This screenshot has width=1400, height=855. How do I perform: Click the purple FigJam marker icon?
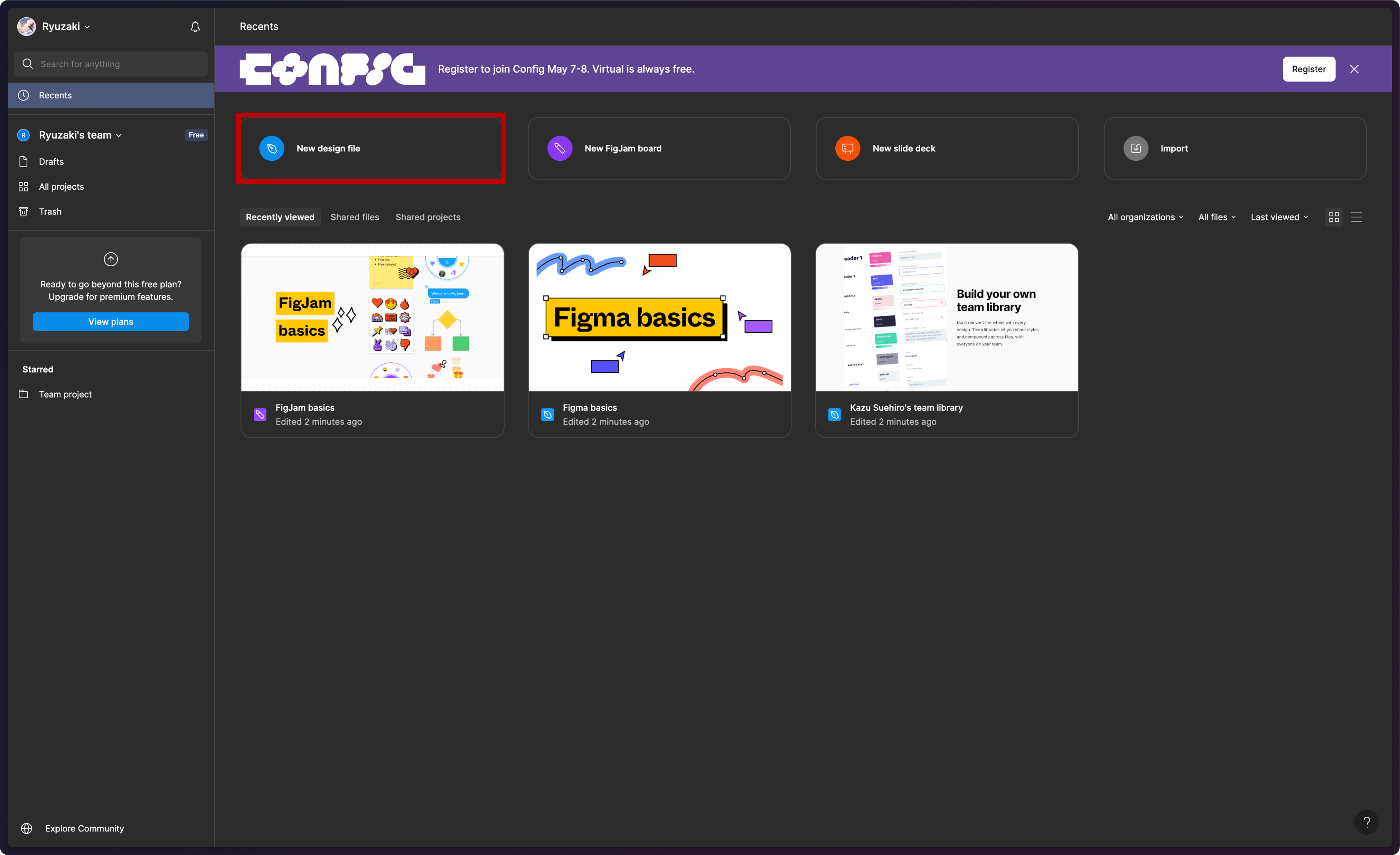click(x=560, y=148)
